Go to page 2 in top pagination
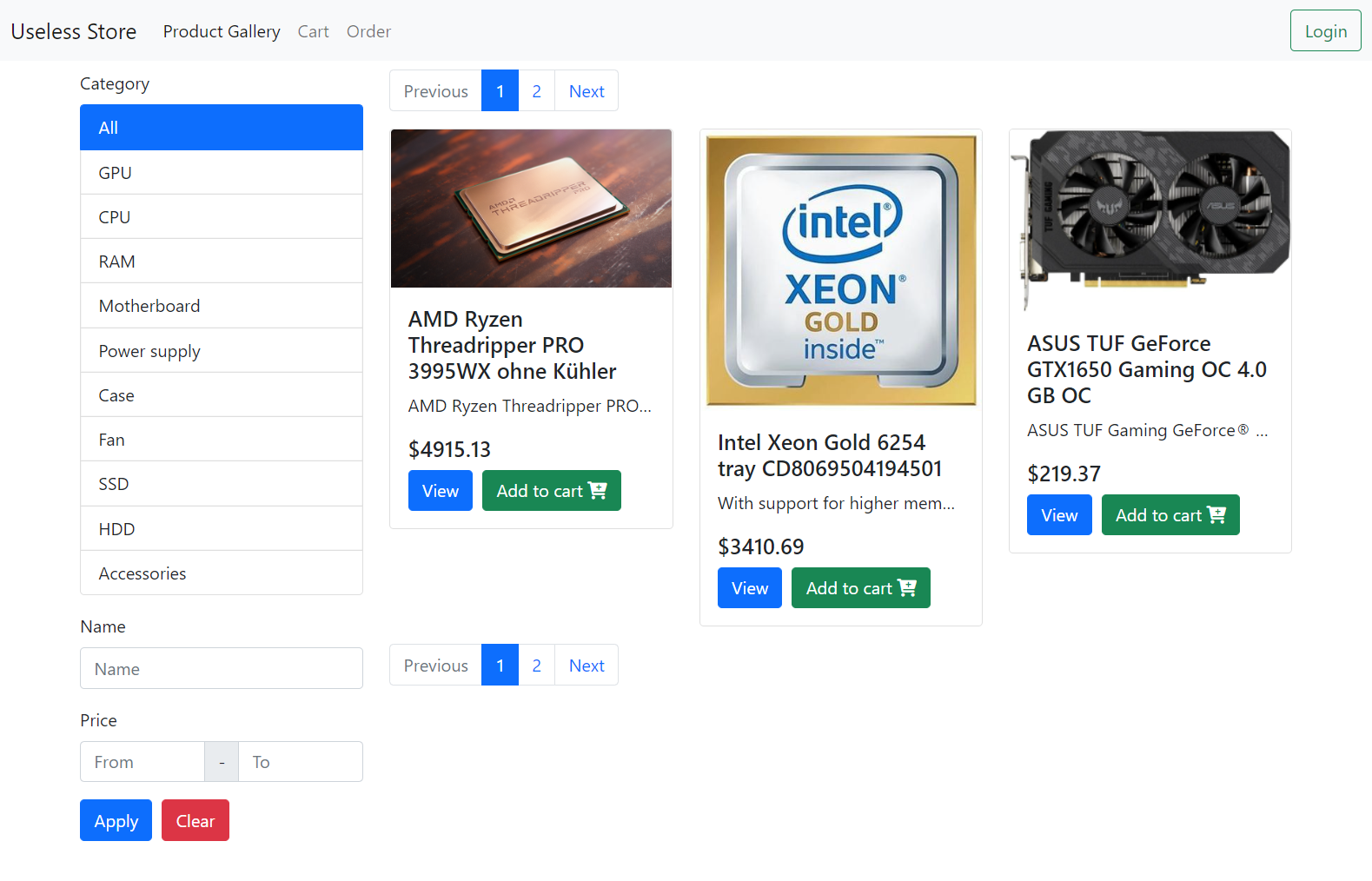 click(537, 90)
